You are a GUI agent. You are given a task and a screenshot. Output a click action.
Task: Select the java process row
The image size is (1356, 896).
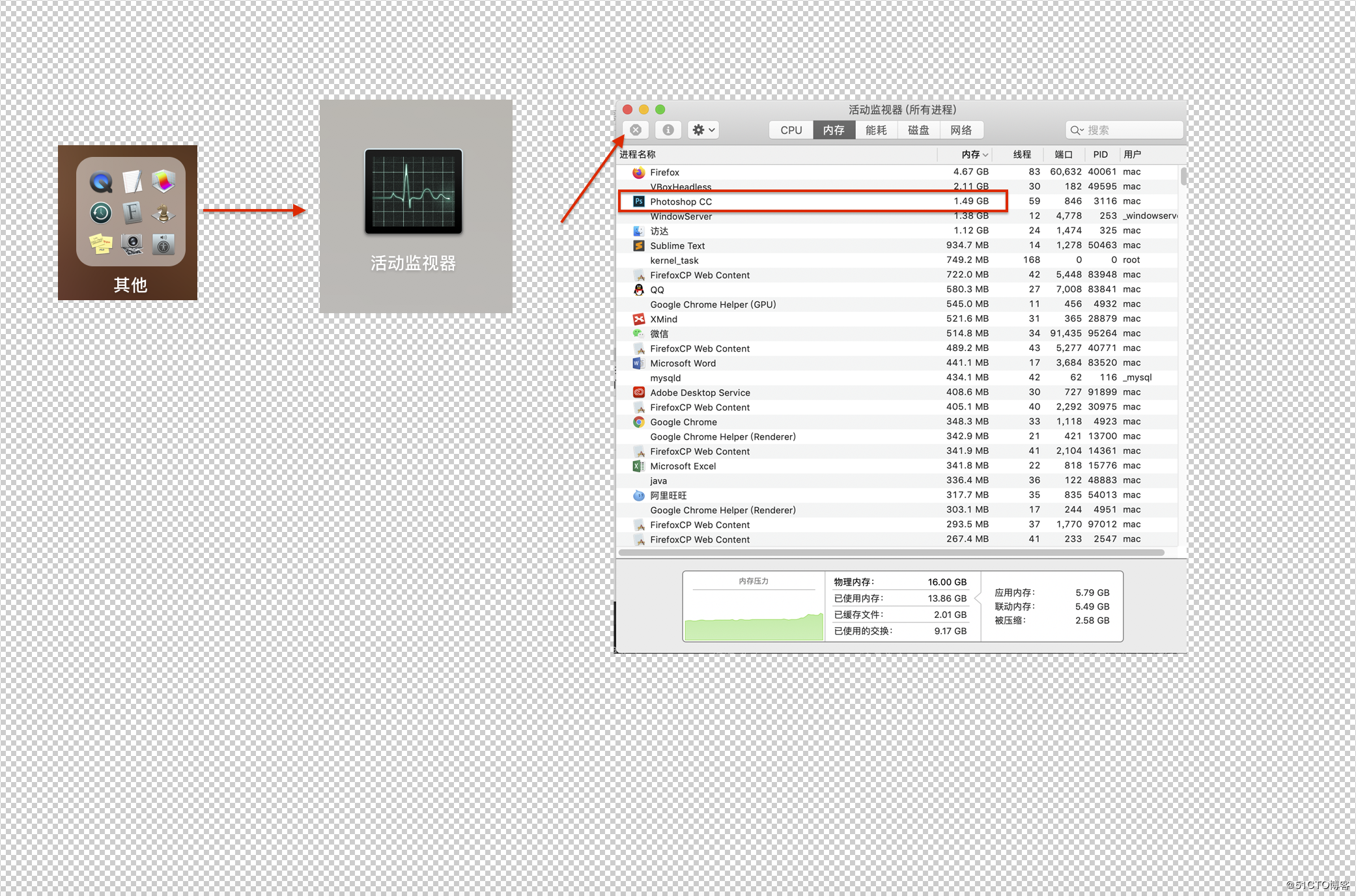coord(897,481)
